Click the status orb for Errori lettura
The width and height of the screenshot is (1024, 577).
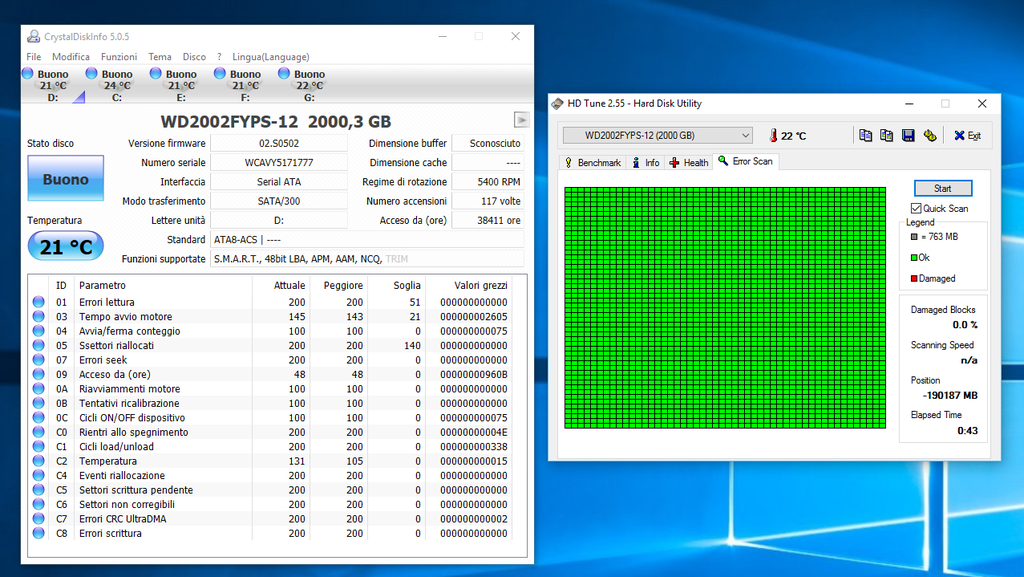click(x=39, y=302)
